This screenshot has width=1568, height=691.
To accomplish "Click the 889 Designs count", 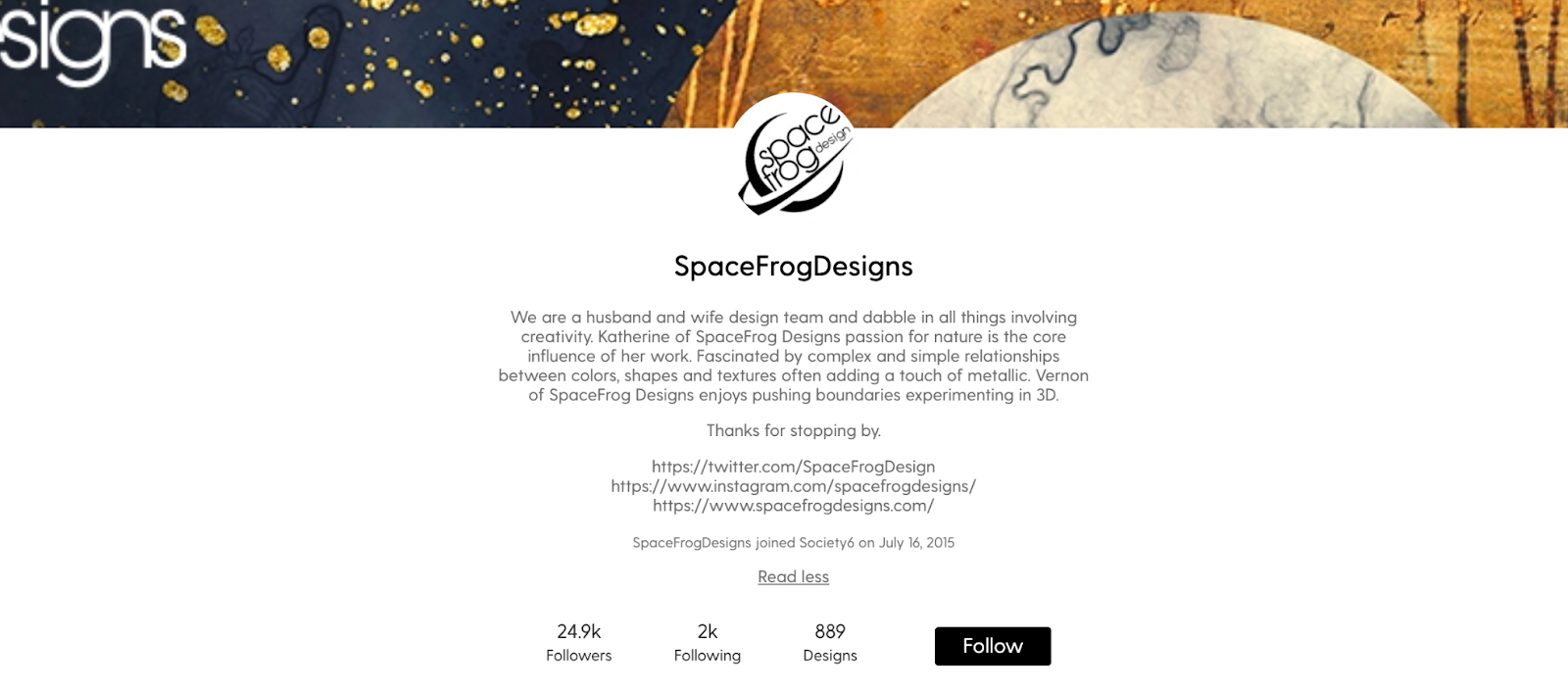I will pyautogui.click(x=829, y=632).
